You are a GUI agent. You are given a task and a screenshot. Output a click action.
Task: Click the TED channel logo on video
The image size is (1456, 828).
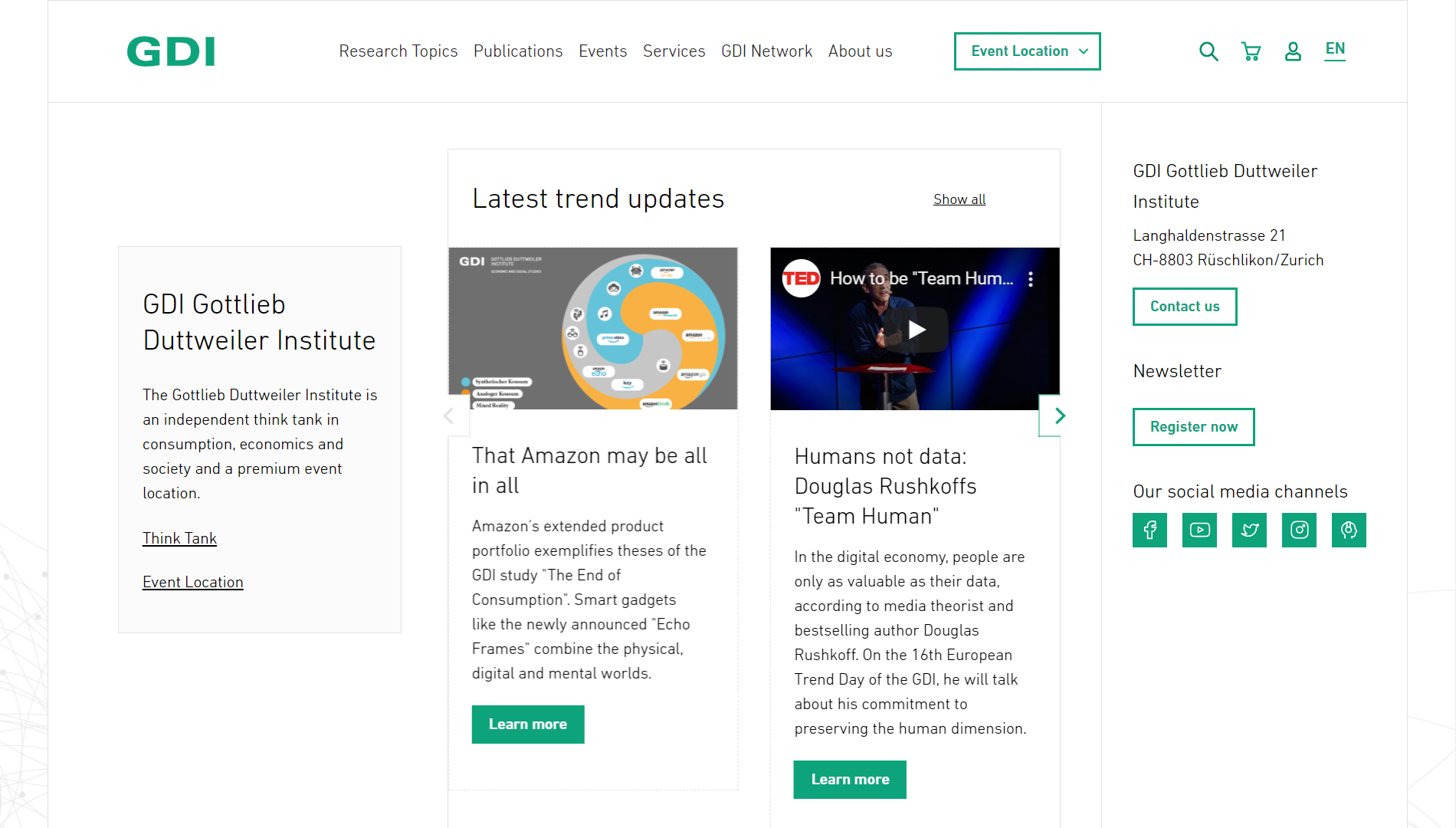point(801,278)
